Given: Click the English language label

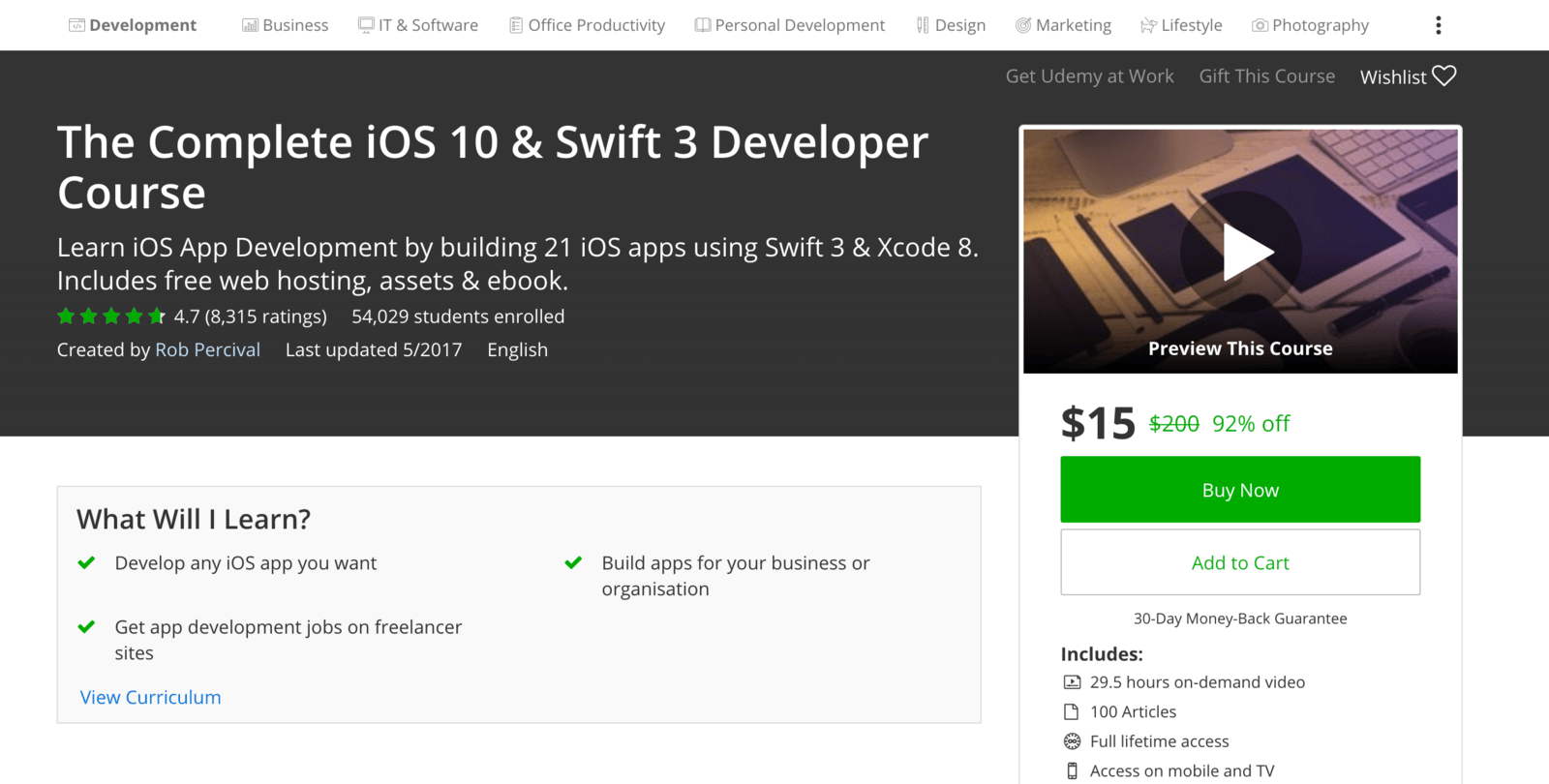Looking at the screenshot, I should click(517, 349).
